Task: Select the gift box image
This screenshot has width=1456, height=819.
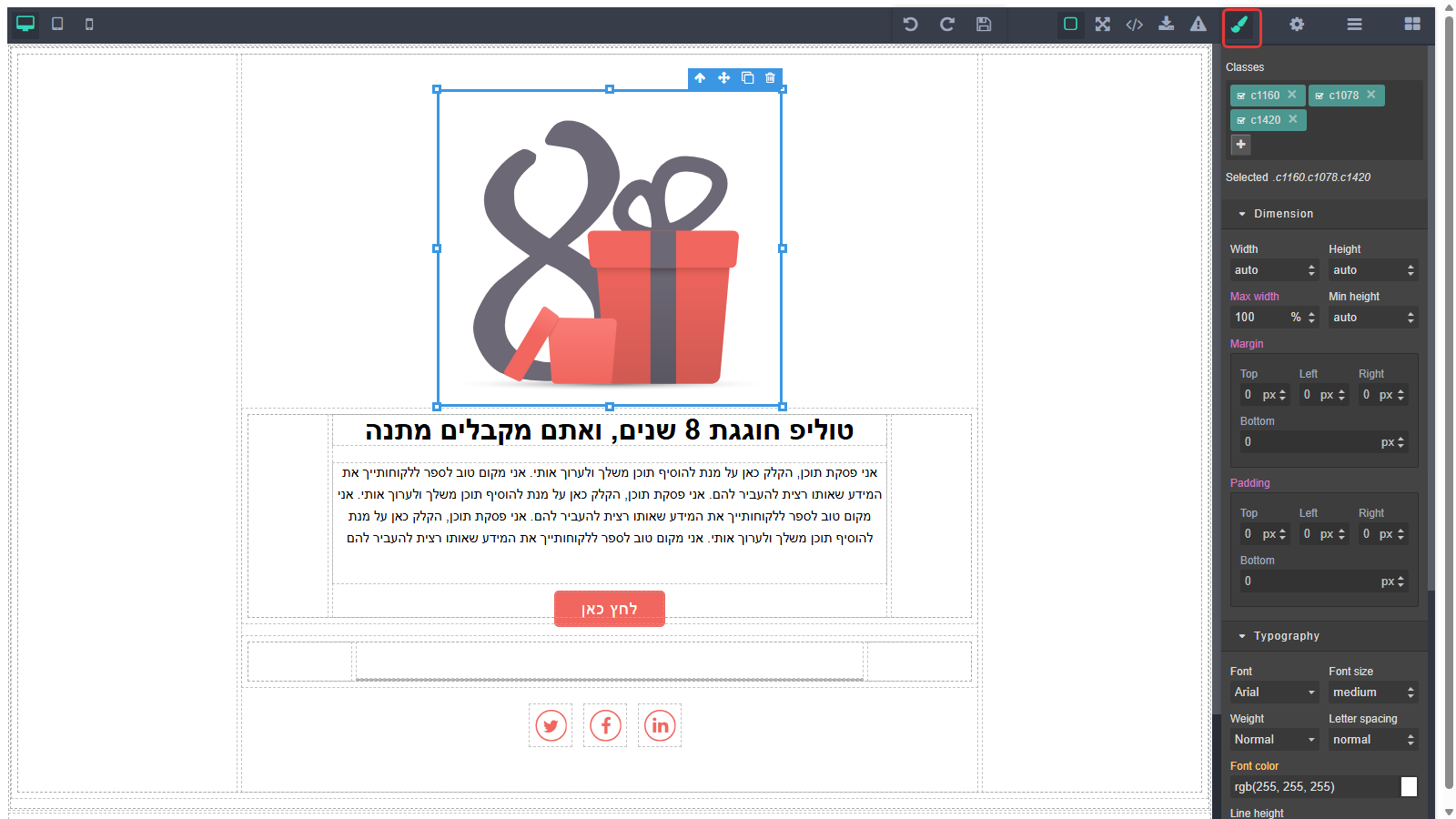Action: (x=610, y=248)
